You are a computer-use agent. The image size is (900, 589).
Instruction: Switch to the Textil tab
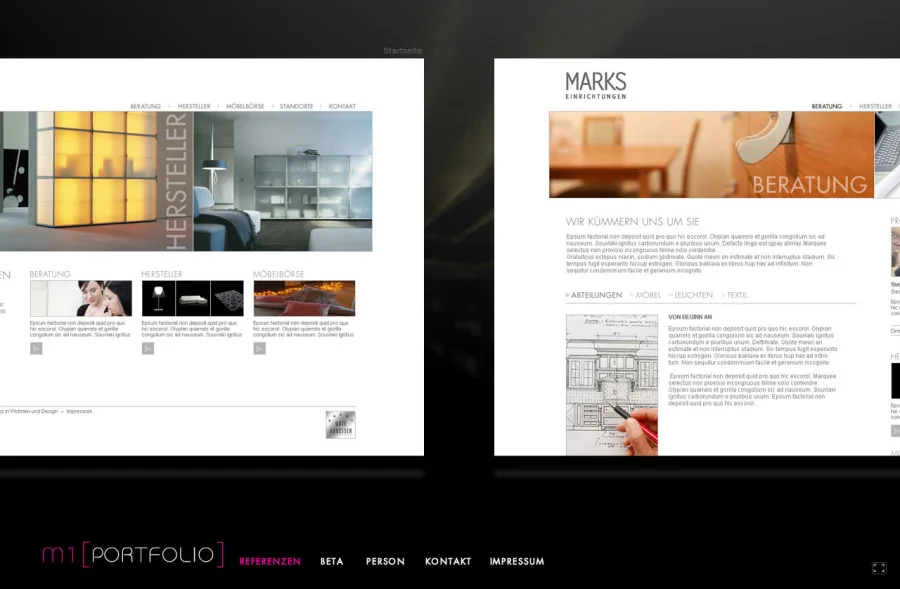[736, 295]
